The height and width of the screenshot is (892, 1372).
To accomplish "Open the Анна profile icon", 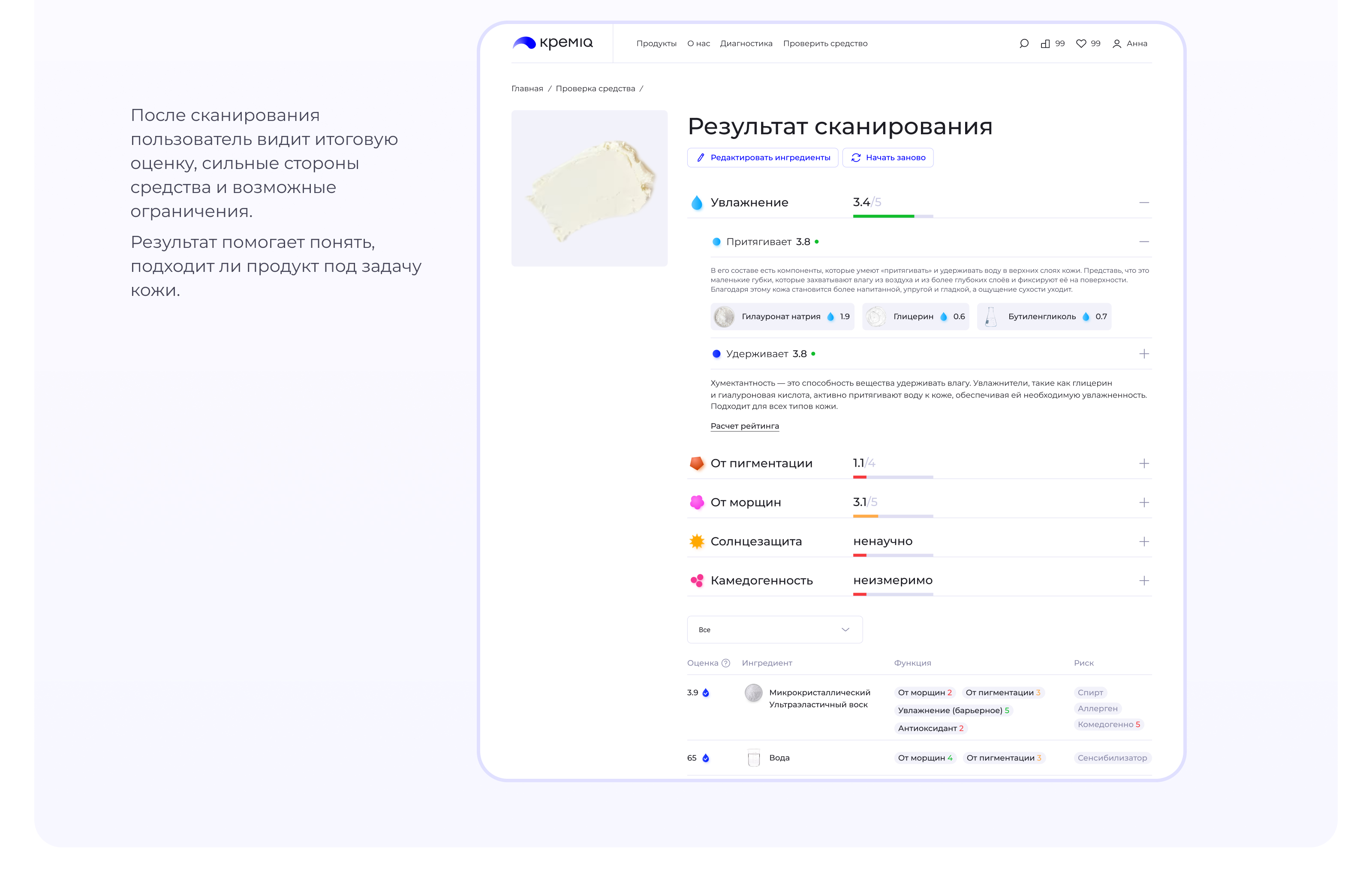I will 1116,44.
